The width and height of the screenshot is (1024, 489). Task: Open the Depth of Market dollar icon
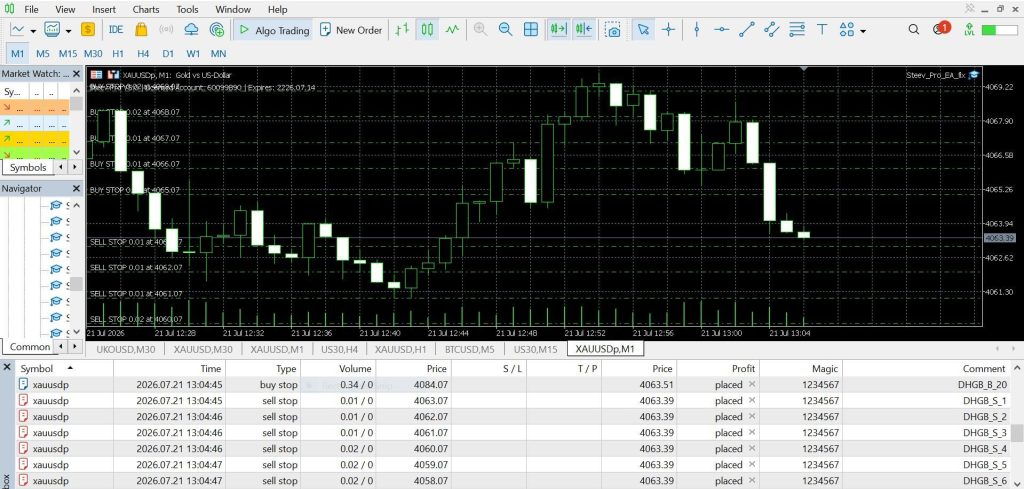(x=88, y=29)
